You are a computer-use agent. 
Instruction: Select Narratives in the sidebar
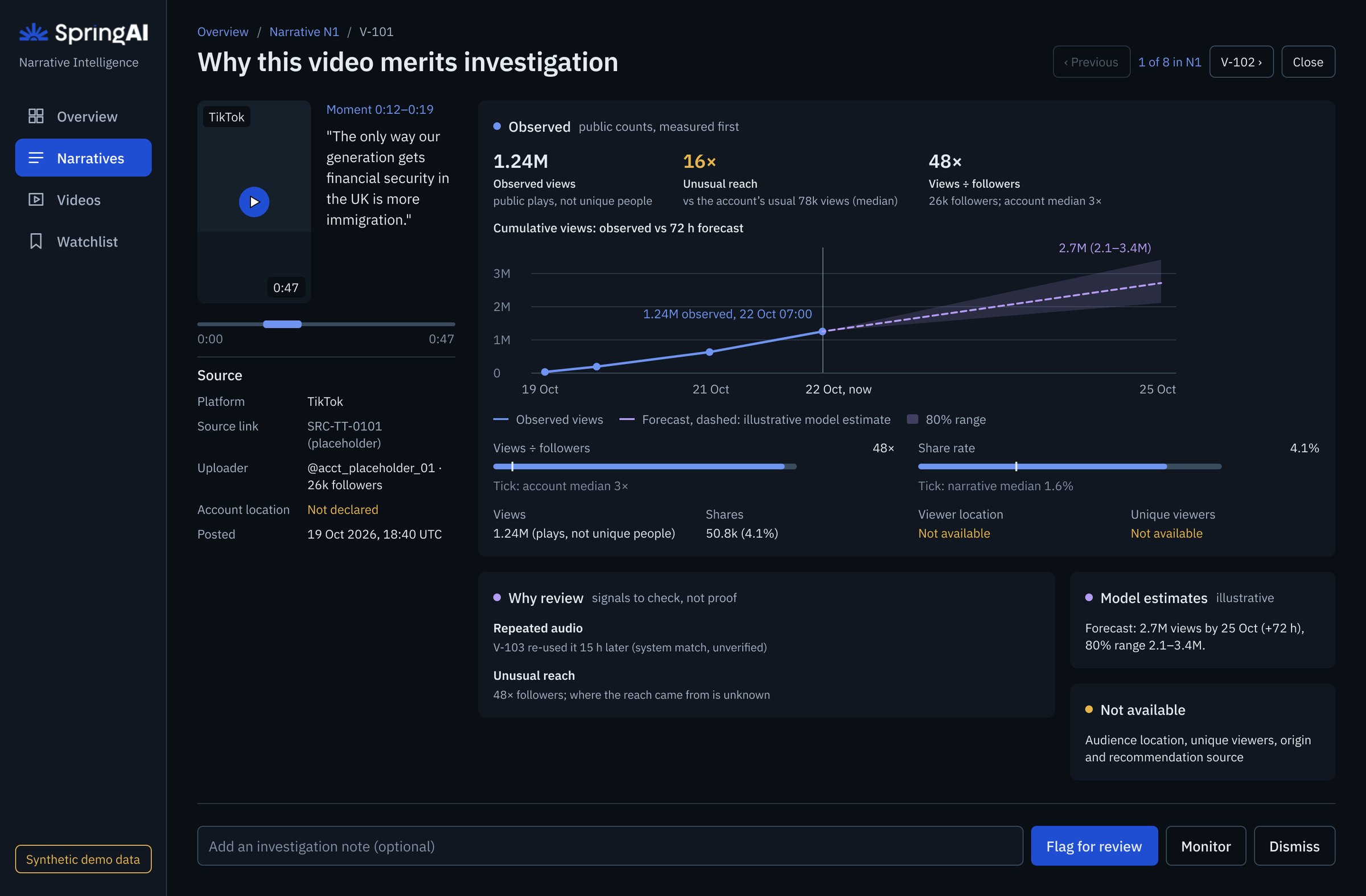tap(83, 158)
